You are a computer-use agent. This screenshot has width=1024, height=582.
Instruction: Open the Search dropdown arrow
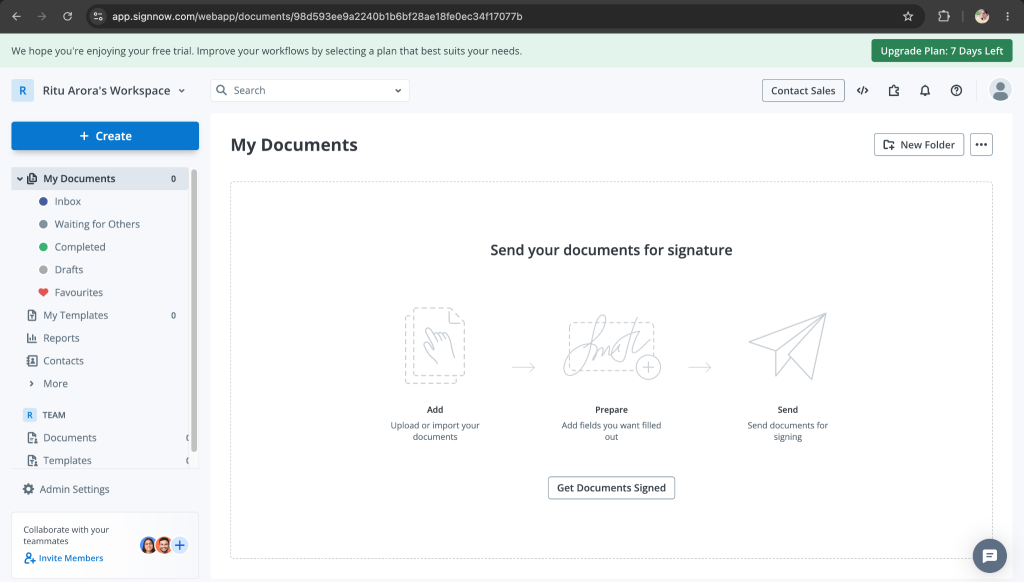(398, 91)
